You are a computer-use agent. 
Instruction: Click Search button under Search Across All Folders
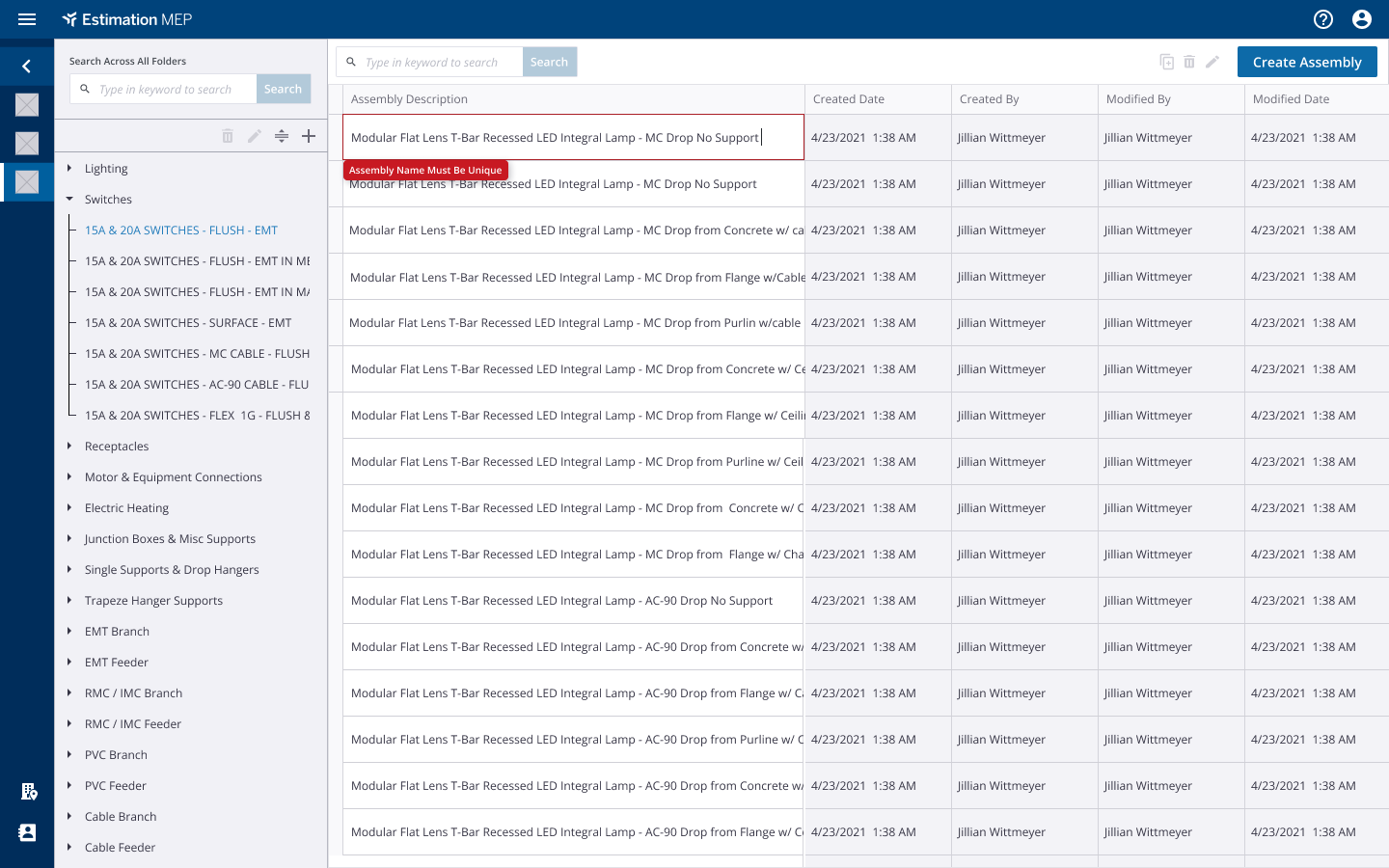(x=283, y=89)
